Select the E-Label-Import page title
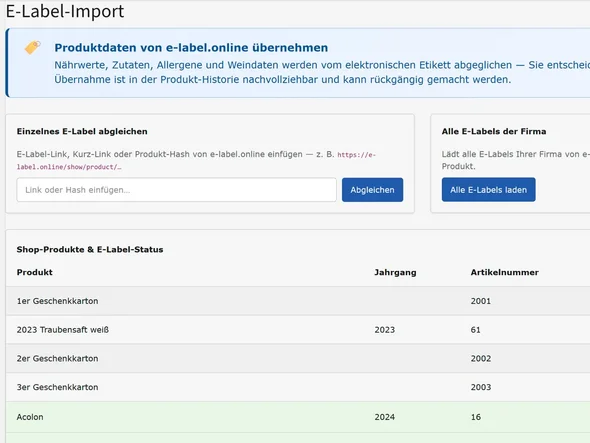 click(65, 11)
